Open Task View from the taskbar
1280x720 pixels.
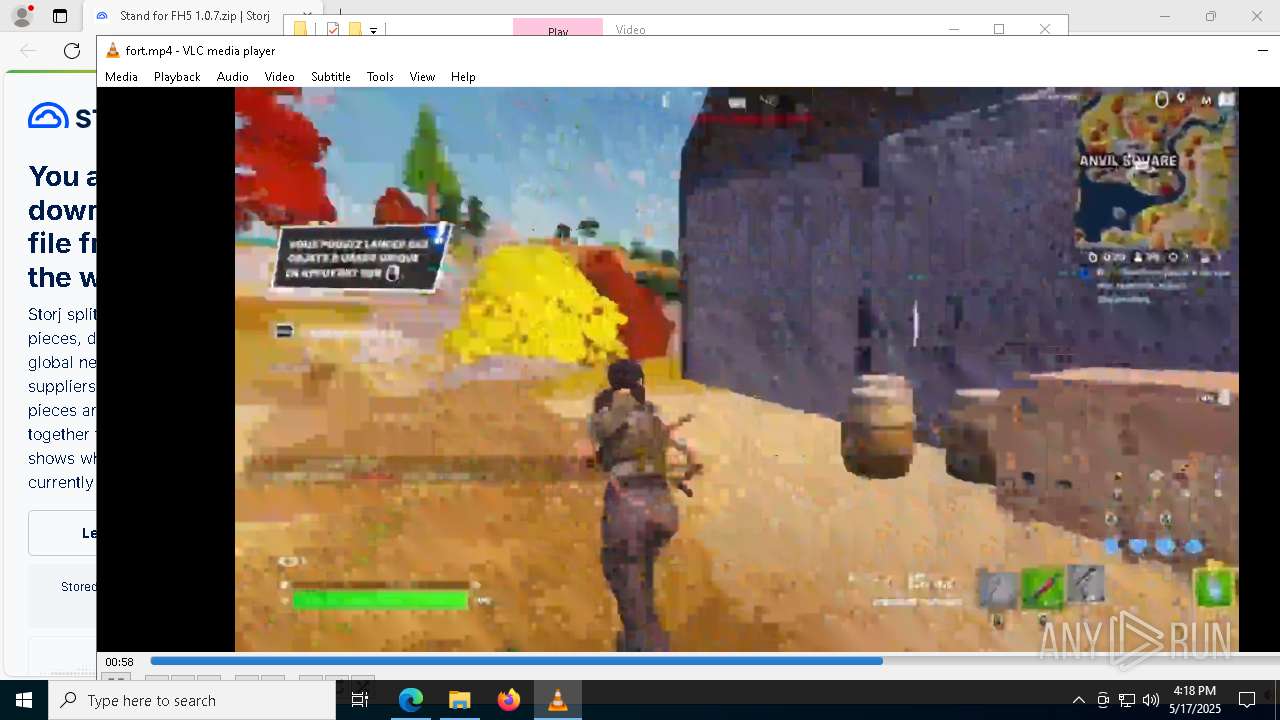coord(360,700)
